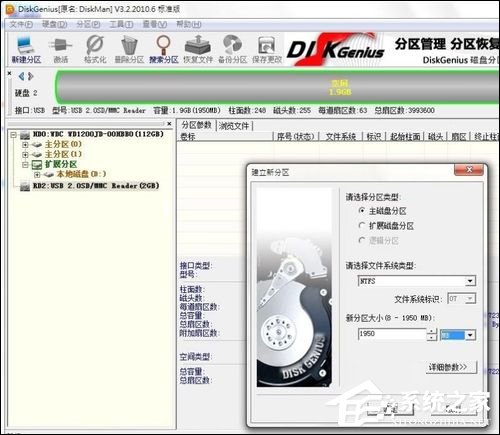Select 主分区(0) in the disk tree
500x435 pixels.
(x=63, y=144)
